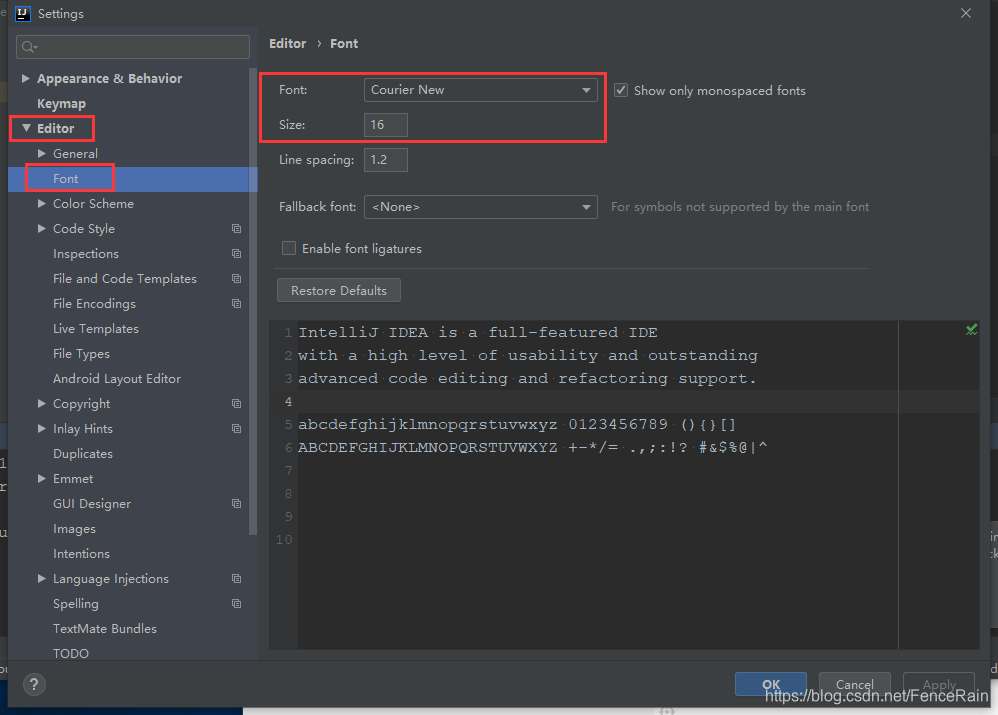The height and width of the screenshot is (715, 998).
Task: Click the Apply button
Action: pos(939,684)
